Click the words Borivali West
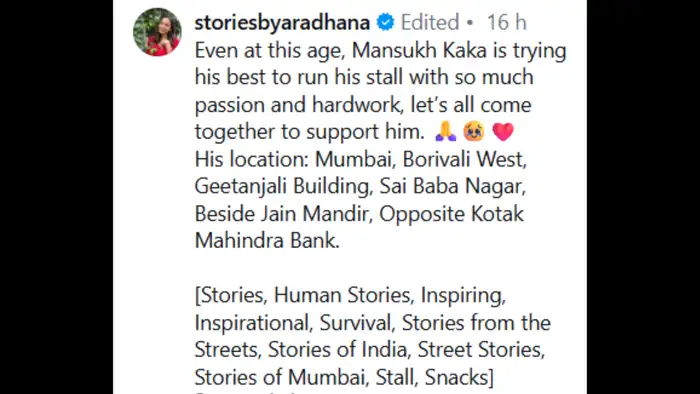 (x=462, y=159)
